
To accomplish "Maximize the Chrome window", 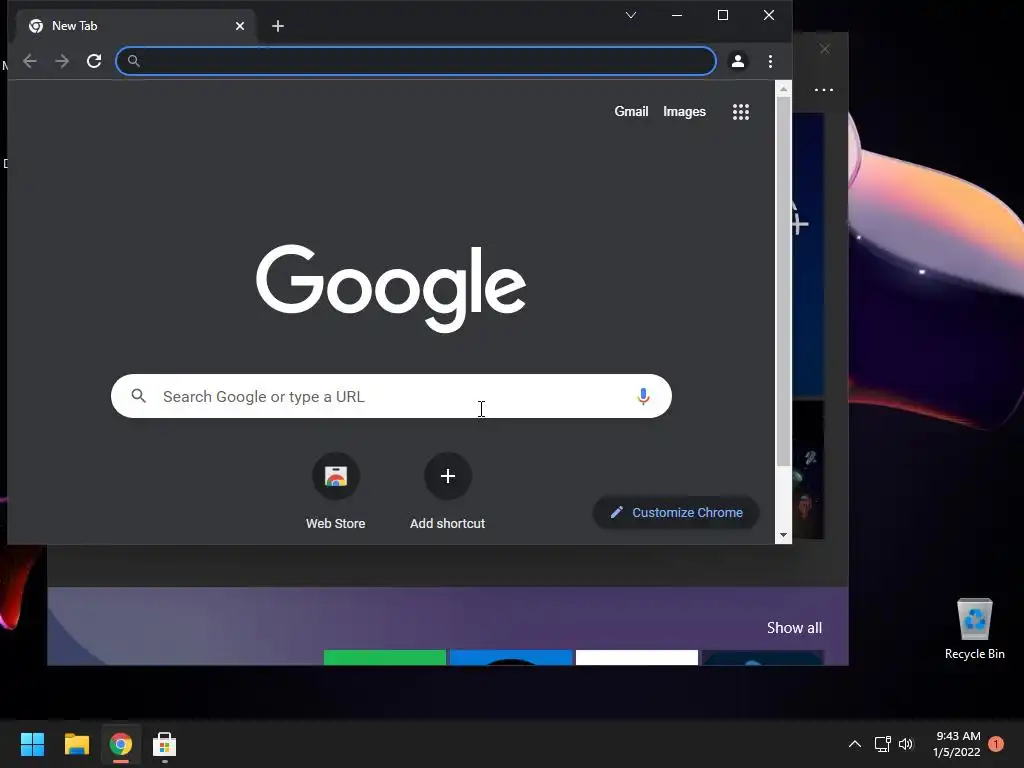I will pyautogui.click(x=723, y=15).
